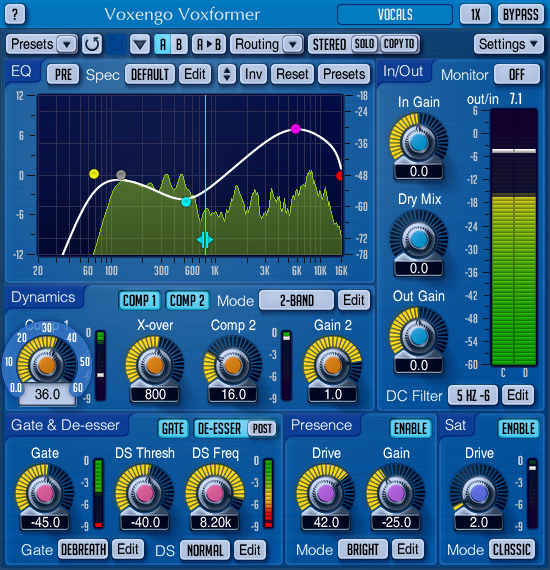Click the EQ Inv button
The width and height of the screenshot is (550, 570).
click(253, 74)
